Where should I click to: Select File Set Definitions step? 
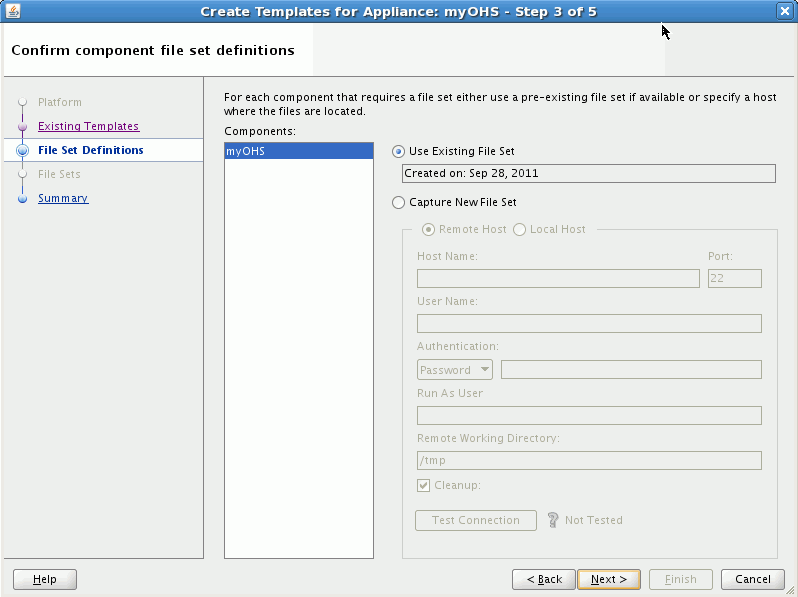click(91, 150)
